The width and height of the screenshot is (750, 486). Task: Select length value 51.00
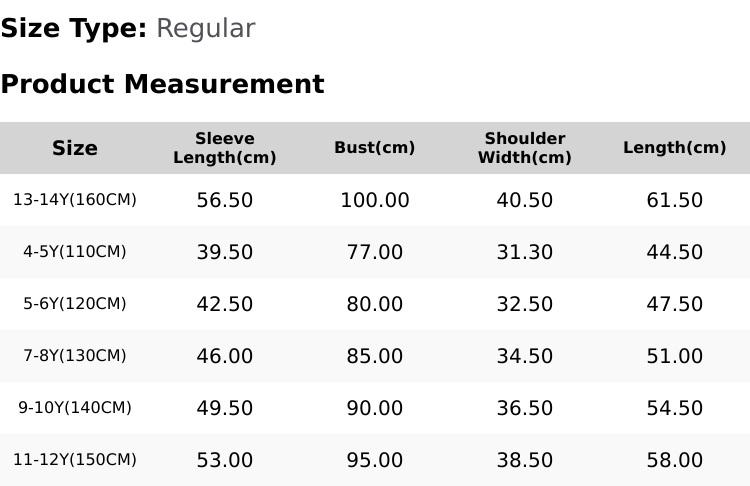click(x=674, y=356)
